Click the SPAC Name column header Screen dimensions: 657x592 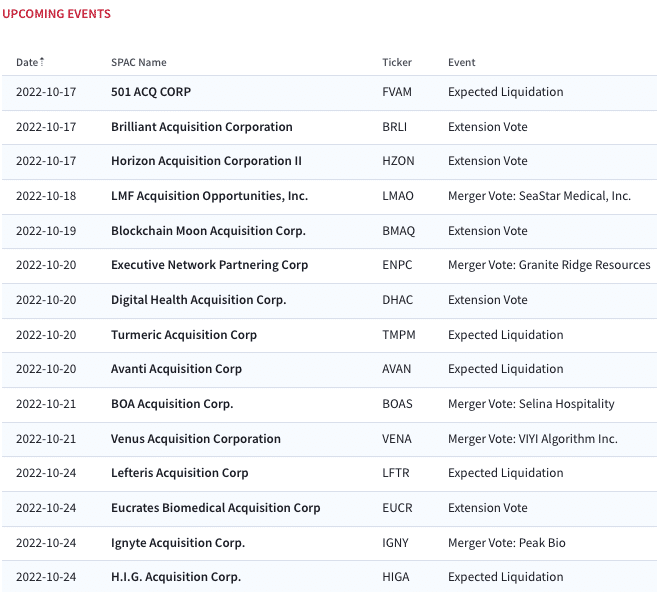click(x=139, y=62)
